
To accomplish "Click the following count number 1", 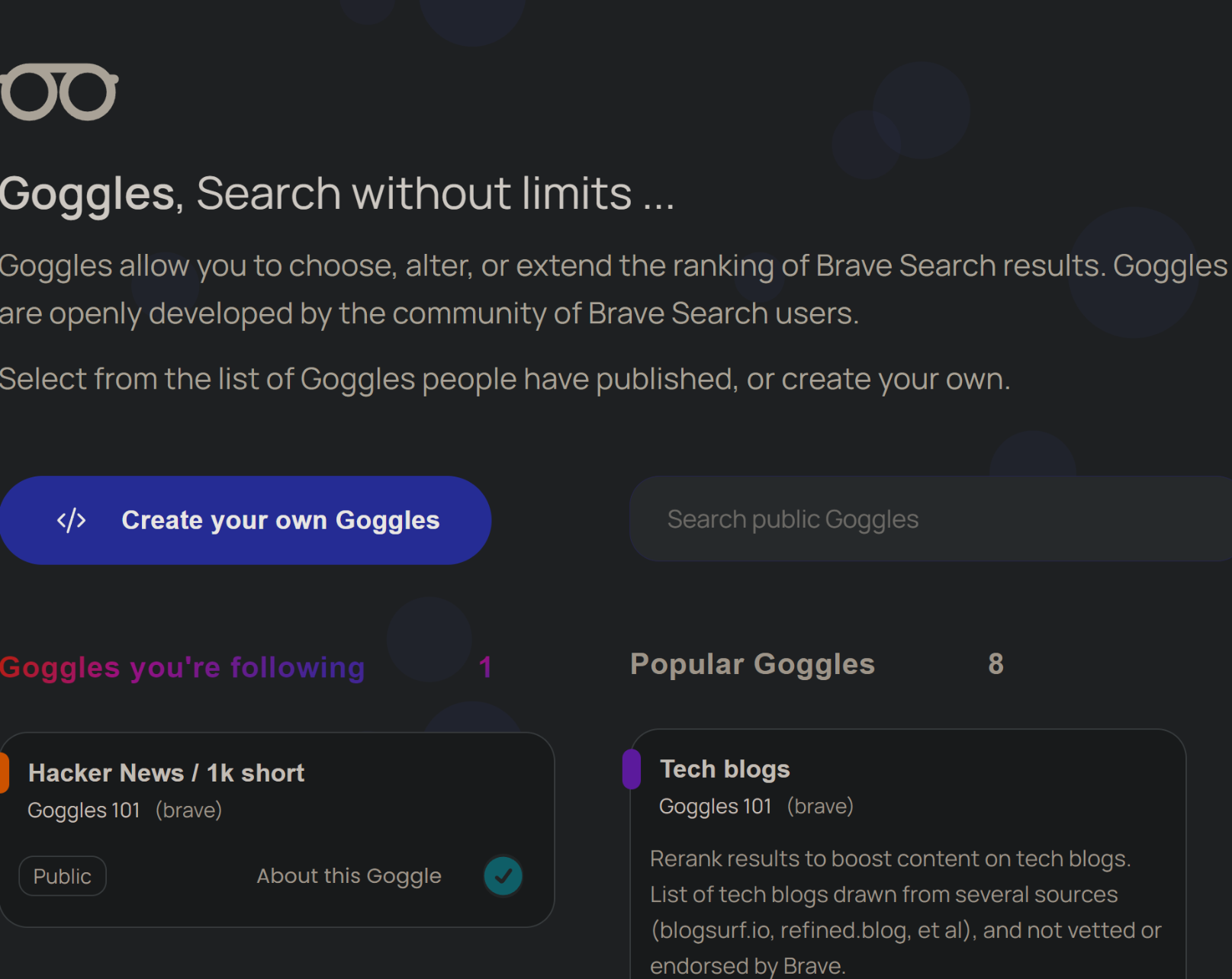I will pyautogui.click(x=485, y=667).
